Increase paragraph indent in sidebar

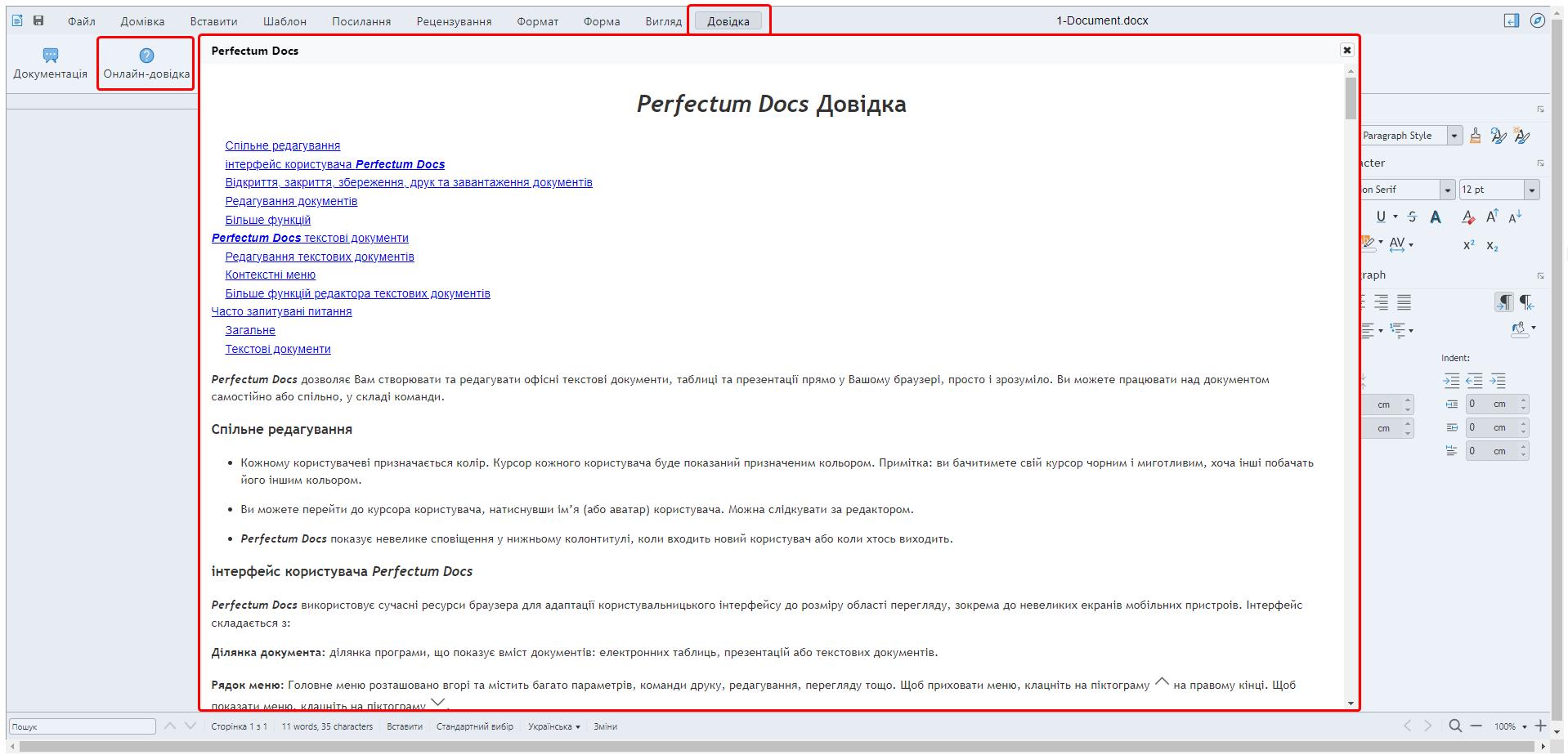pyautogui.click(x=1451, y=381)
